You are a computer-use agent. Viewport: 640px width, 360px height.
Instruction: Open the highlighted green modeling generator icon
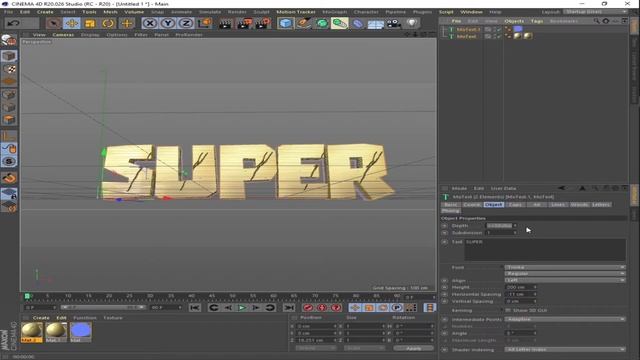[339, 23]
